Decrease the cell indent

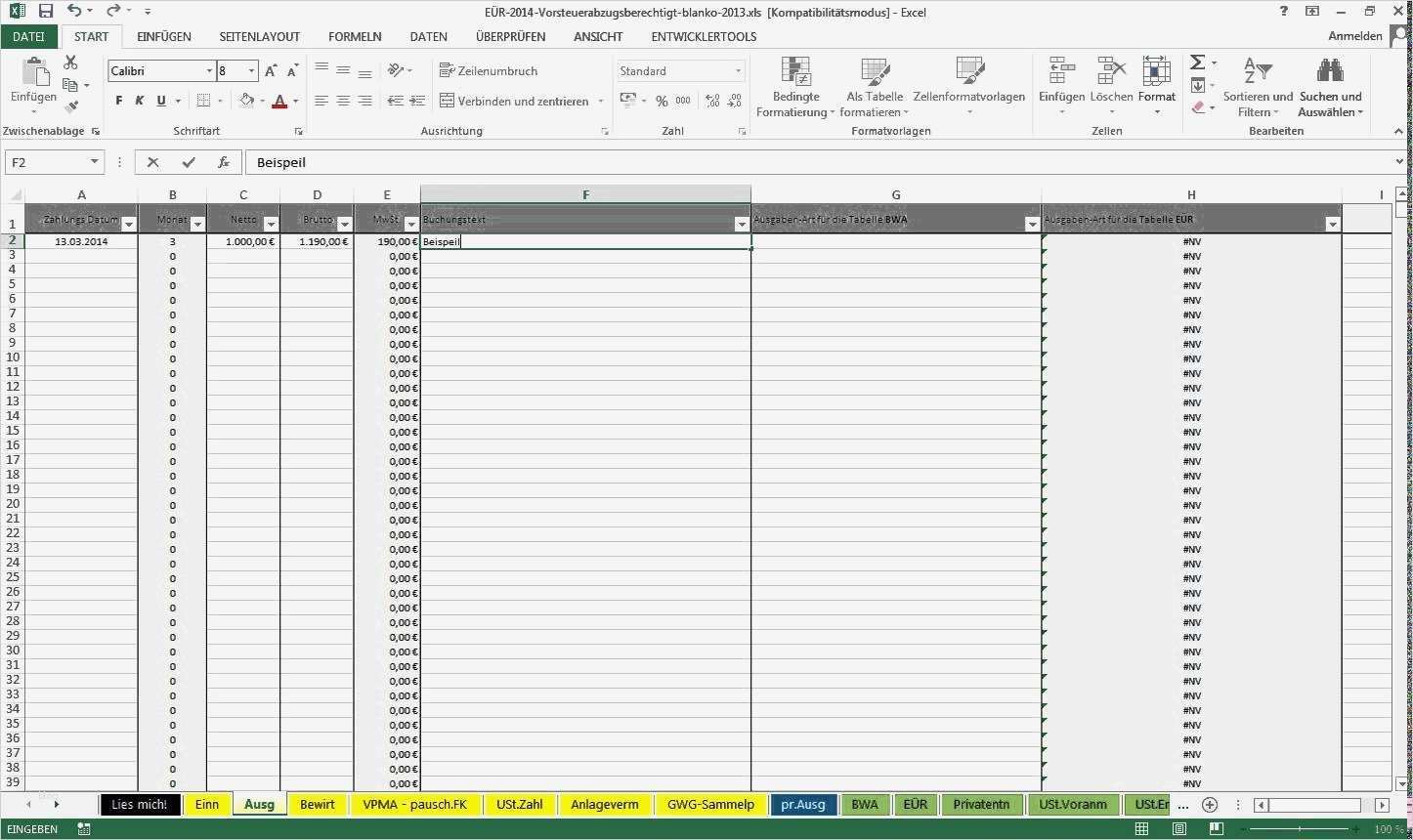click(x=395, y=101)
